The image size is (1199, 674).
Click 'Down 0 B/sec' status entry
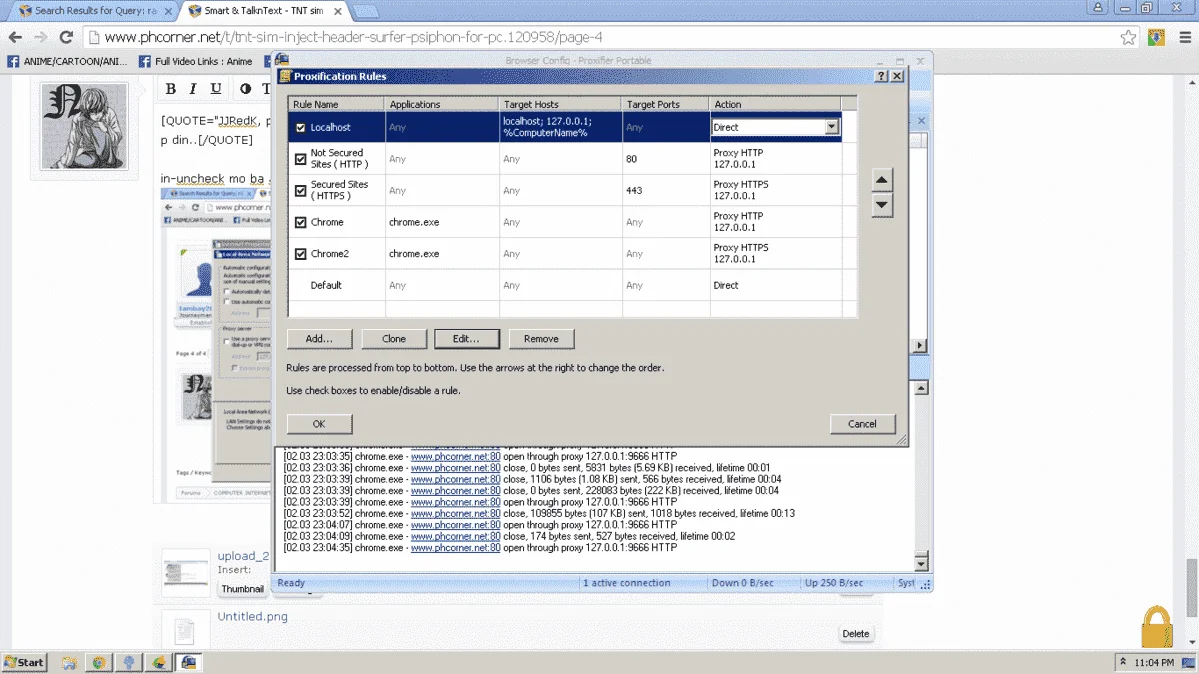pos(742,583)
